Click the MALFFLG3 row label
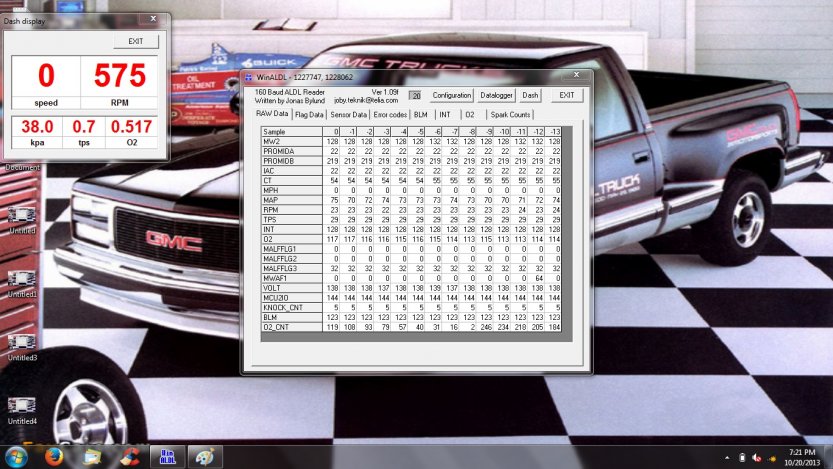 click(292, 268)
